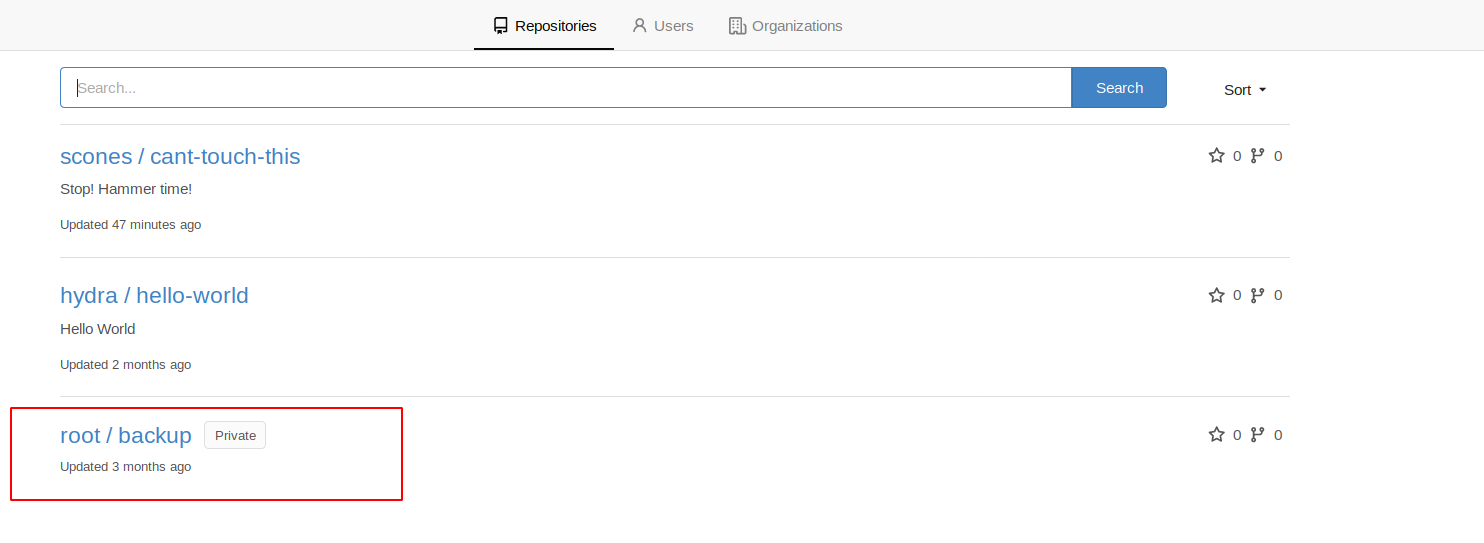Click the Sort dropdown caret arrow

[x=1262, y=90]
